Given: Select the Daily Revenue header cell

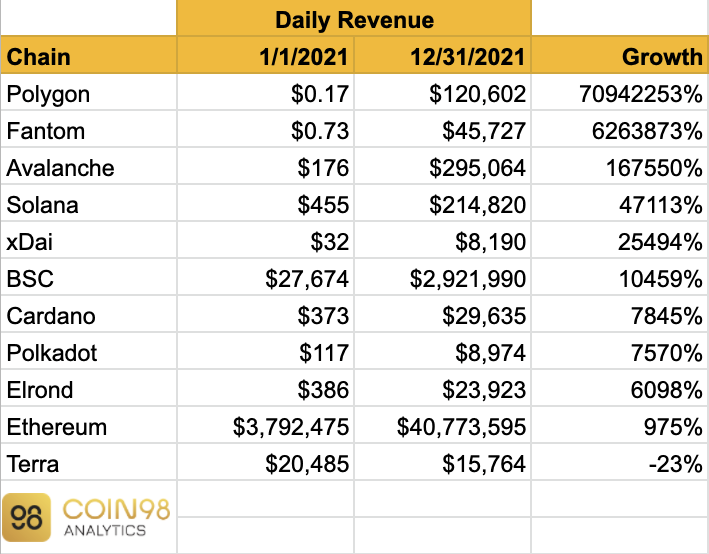Looking at the screenshot, I should pos(354,18).
